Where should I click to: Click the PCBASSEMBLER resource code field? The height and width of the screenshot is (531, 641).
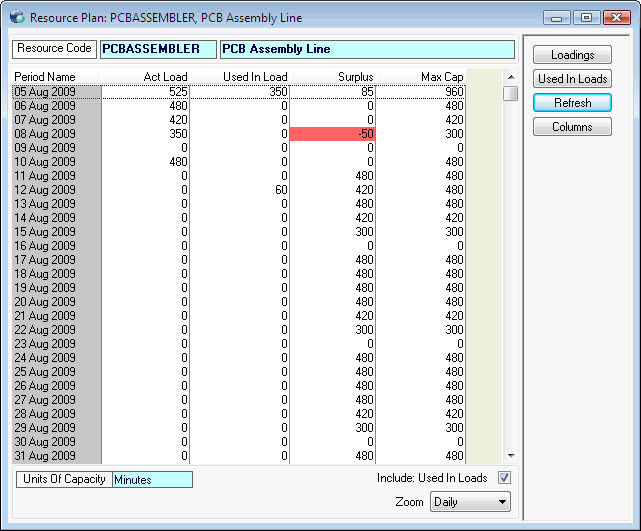click(157, 49)
